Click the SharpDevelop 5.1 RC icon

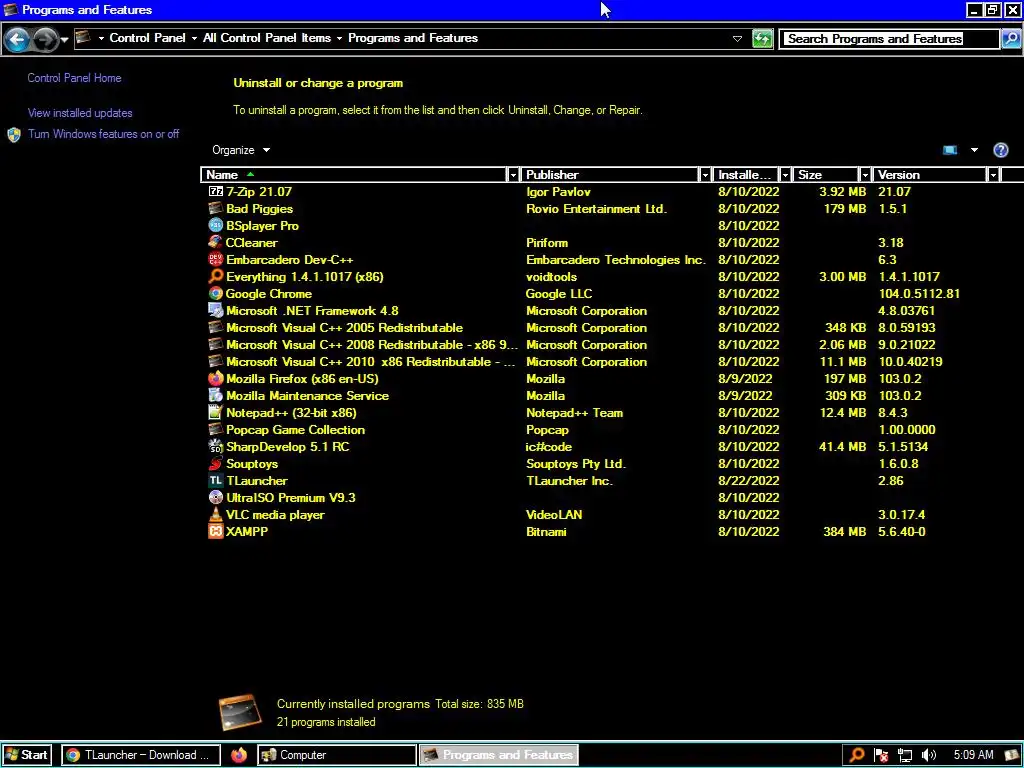pos(216,446)
